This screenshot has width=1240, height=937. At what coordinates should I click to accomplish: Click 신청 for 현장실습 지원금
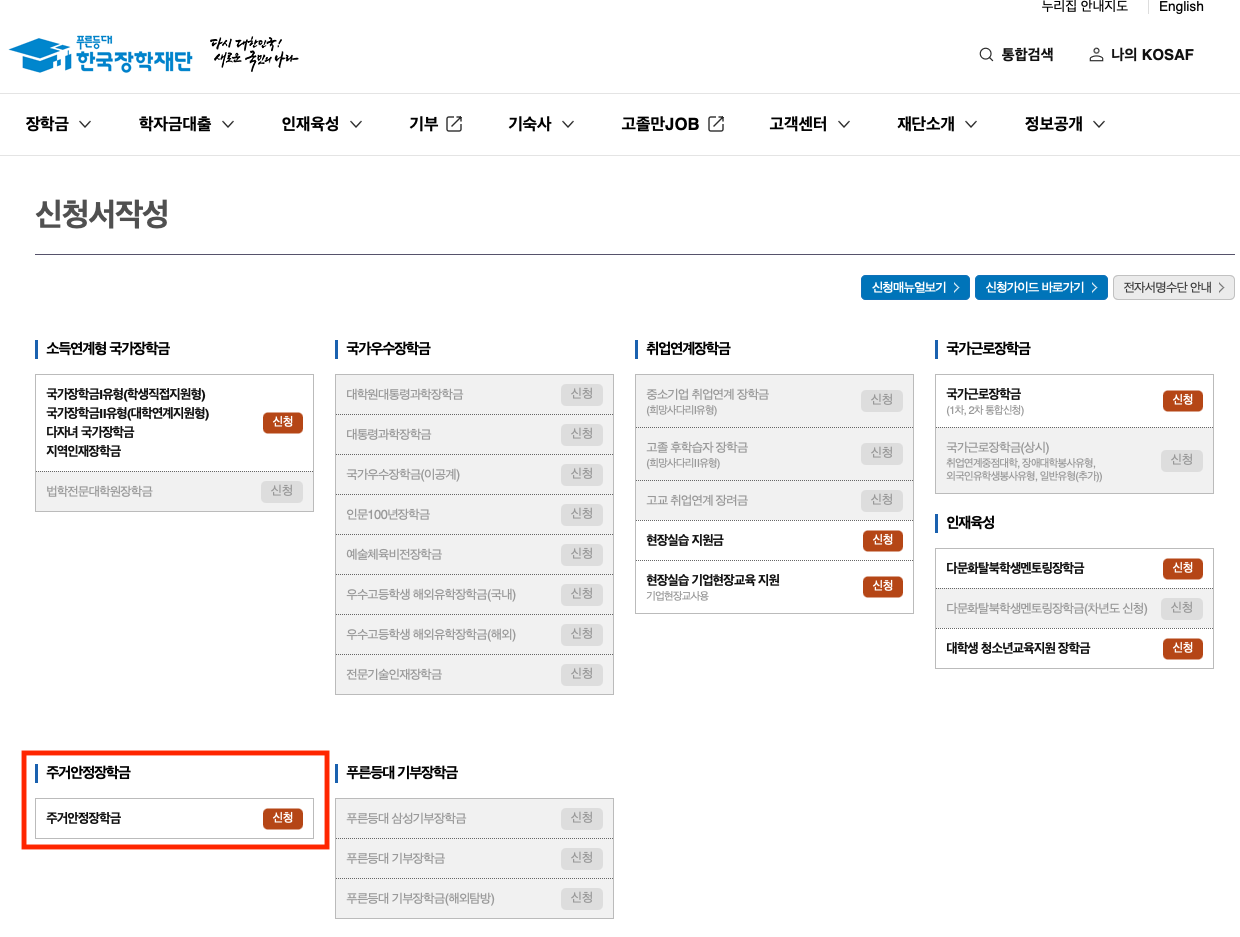coord(882,540)
